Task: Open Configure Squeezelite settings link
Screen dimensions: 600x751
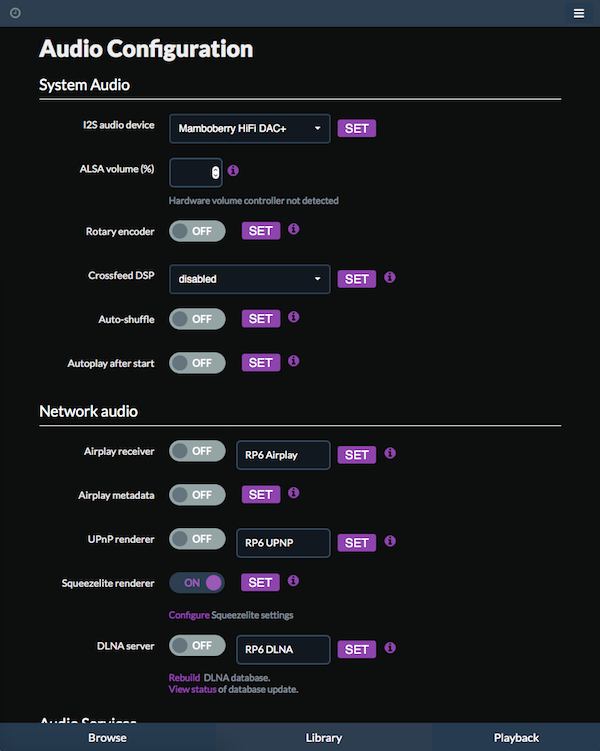Action: click(189, 615)
